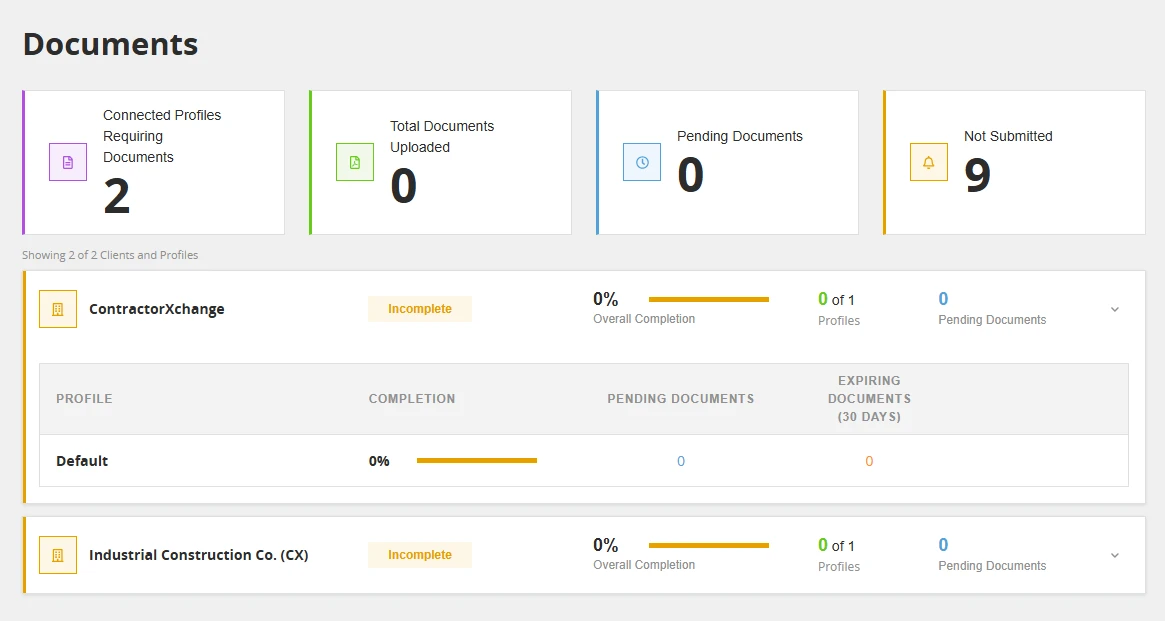Open the Total Documents Uploaded card
The width and height of the screenshot is (1165, 621).
(441, 163)
